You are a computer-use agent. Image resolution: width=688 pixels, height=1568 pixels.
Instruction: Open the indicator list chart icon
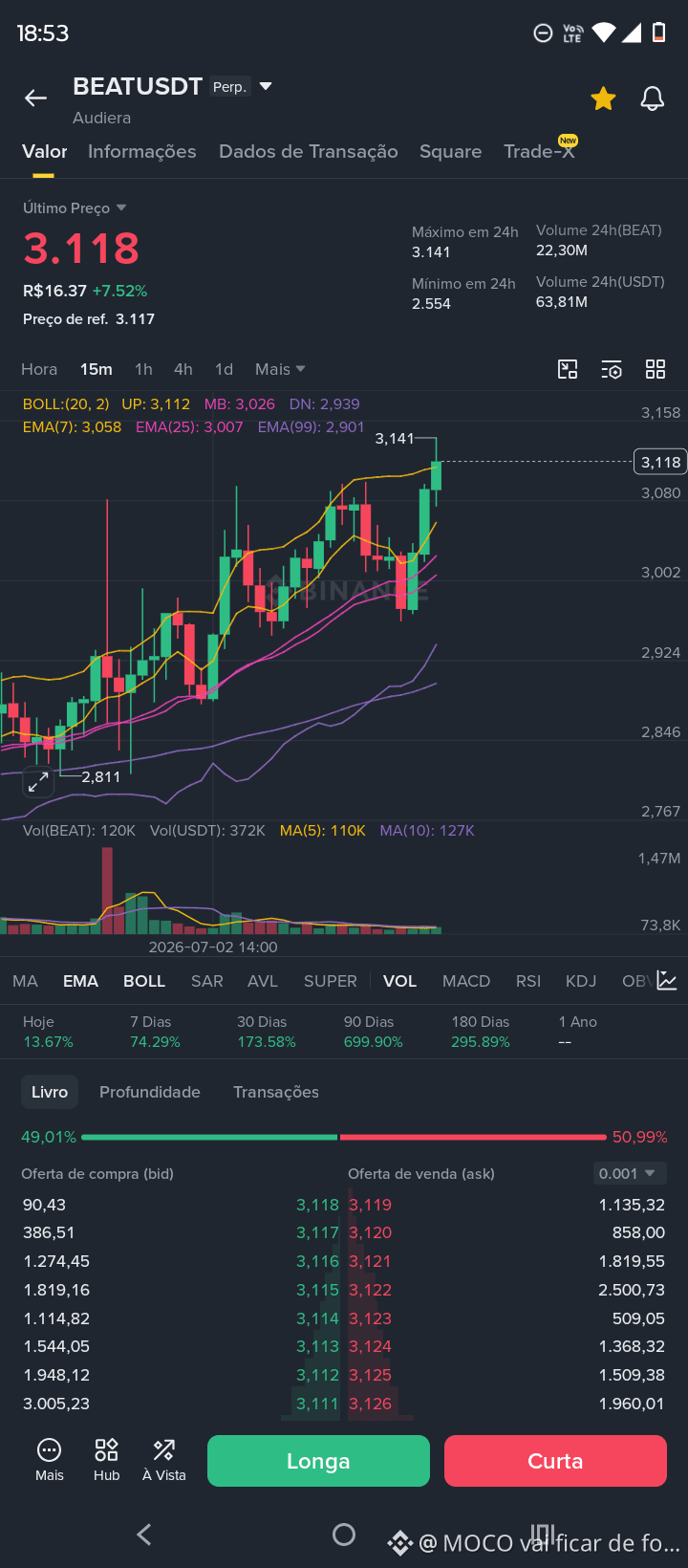pyautogui.click(x=667, y=981)
